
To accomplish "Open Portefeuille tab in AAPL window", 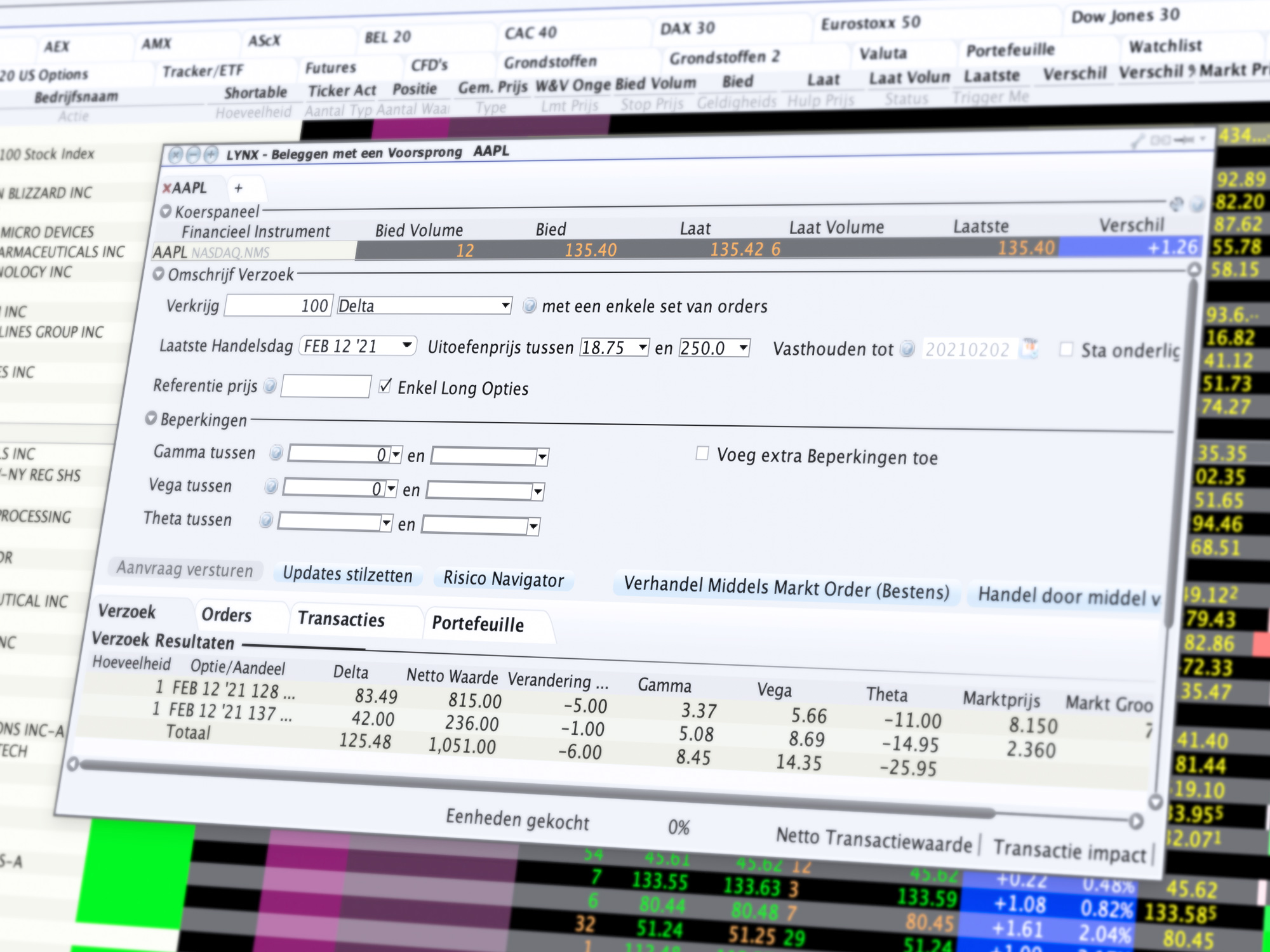I will pos(478,625).
